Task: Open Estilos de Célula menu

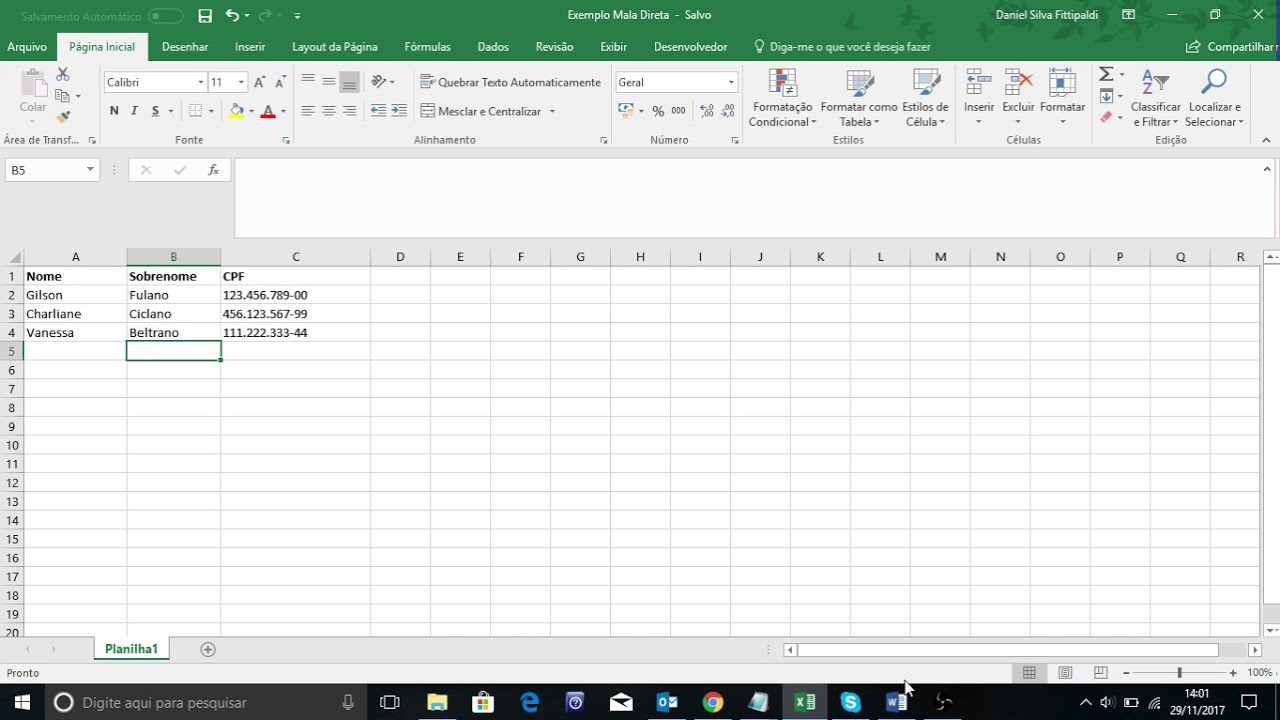Action: pos(925,98)
